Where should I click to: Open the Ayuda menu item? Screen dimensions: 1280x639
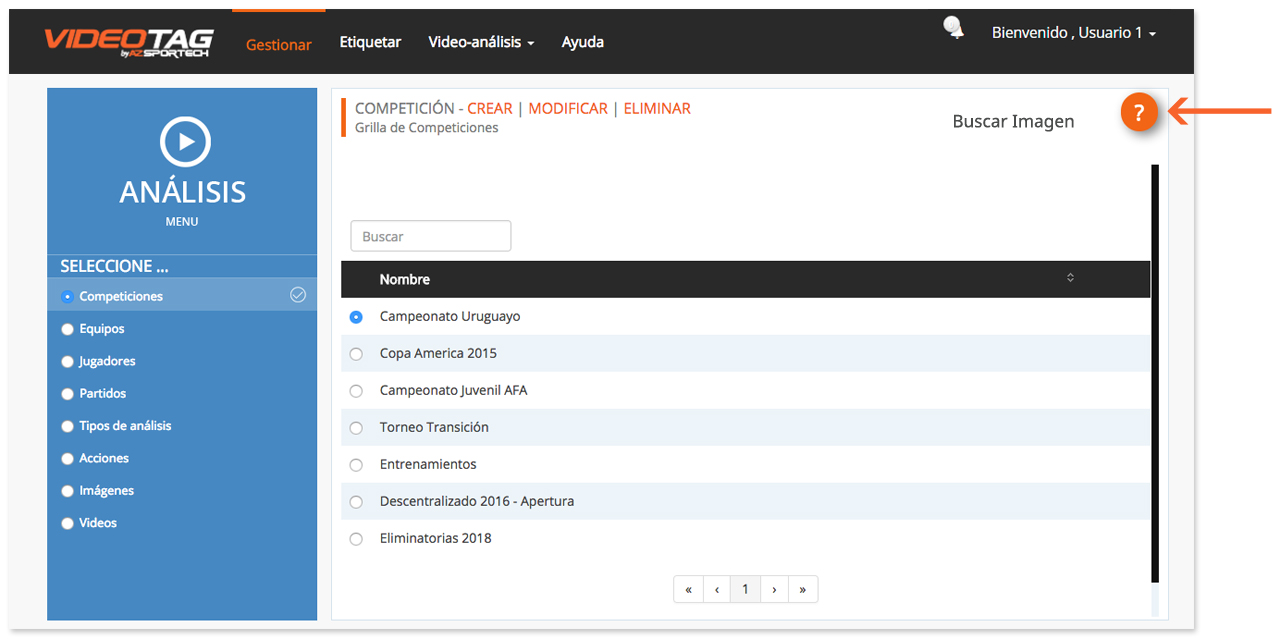[x=582, y=42]
